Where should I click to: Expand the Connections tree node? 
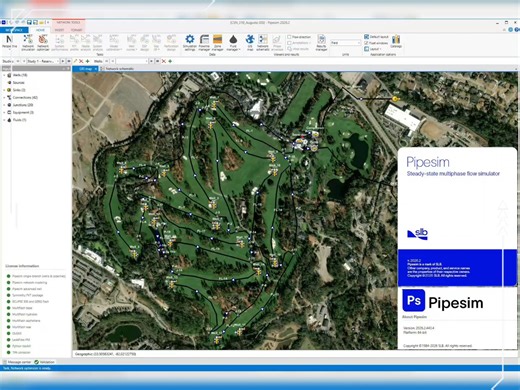pos(4,97)
